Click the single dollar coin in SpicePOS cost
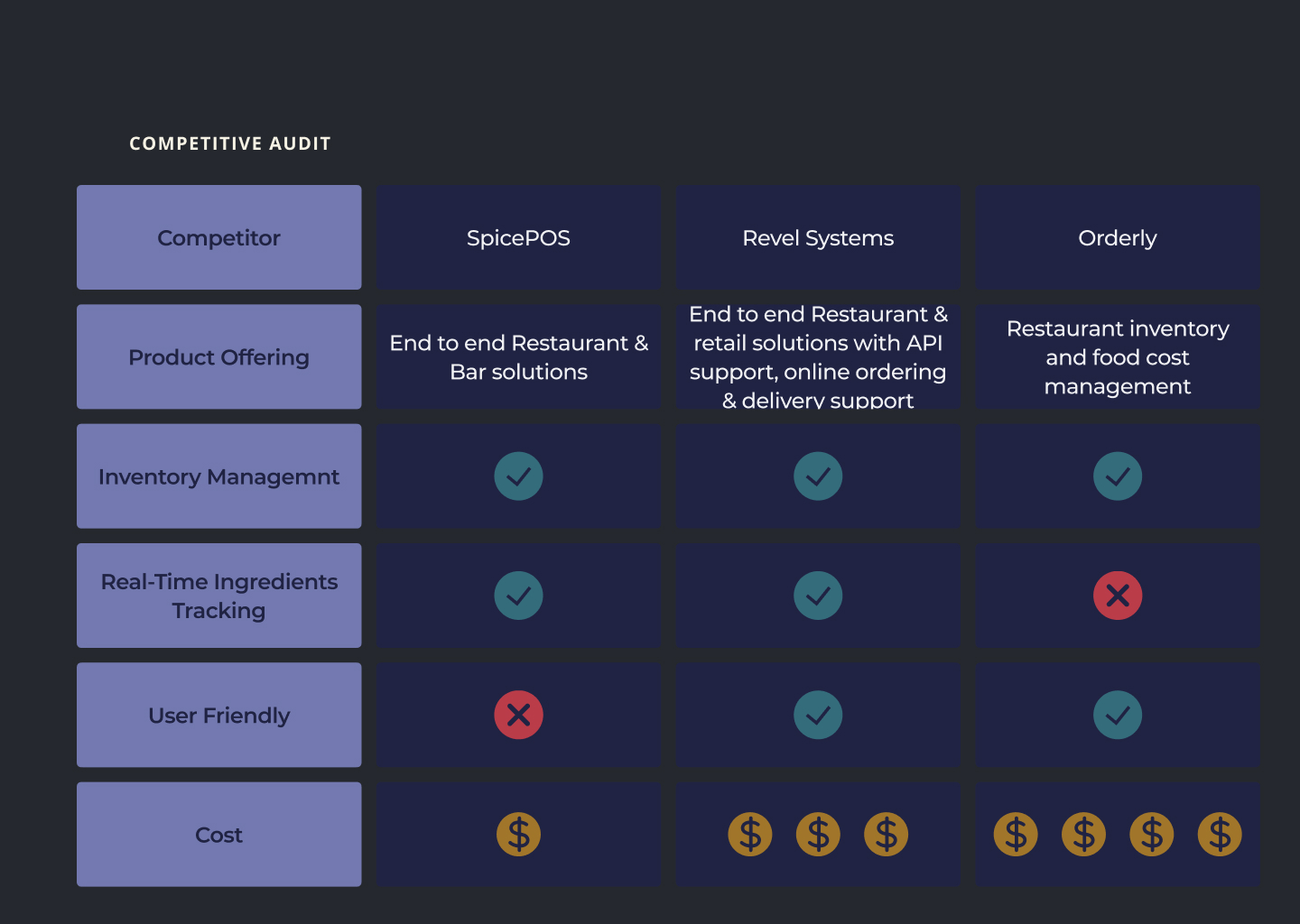This screenshot has height=924, width=1300. [518, 835]
